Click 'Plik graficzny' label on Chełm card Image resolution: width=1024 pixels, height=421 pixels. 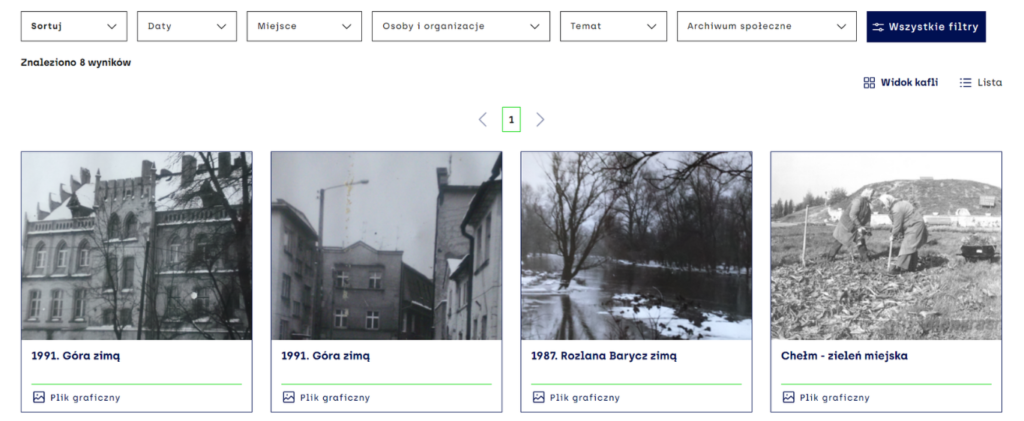[x=835, y=398]
